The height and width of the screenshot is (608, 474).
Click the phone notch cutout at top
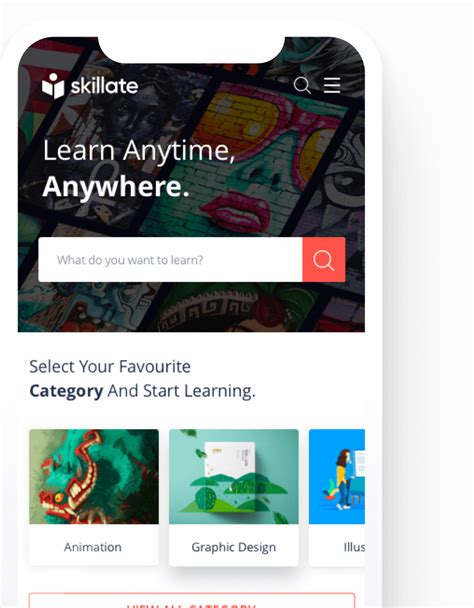pyautogui.click(x=191, y=48)
